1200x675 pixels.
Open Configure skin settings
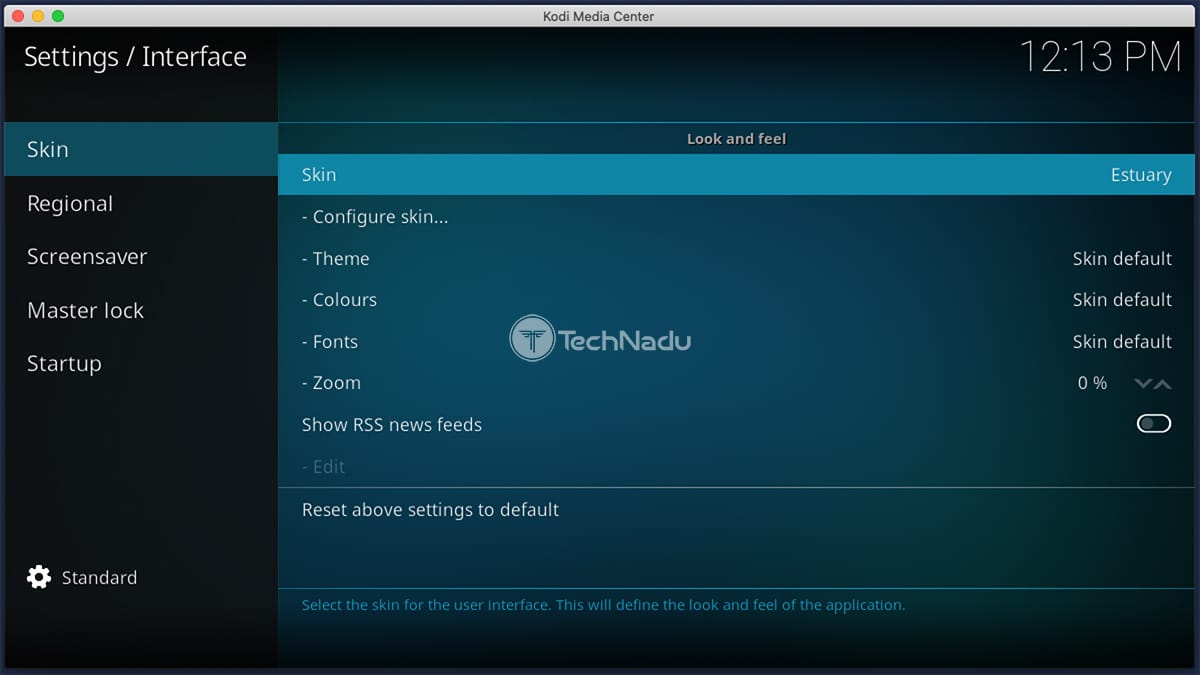[737, 216]
